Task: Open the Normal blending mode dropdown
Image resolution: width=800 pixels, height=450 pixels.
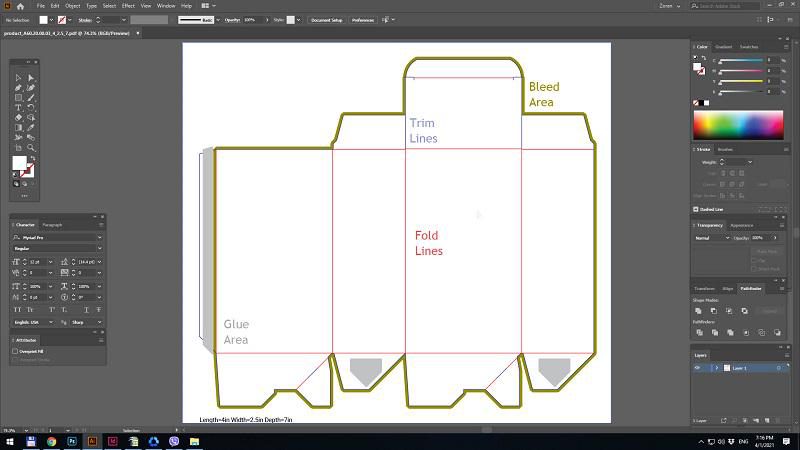Action: 712,238
